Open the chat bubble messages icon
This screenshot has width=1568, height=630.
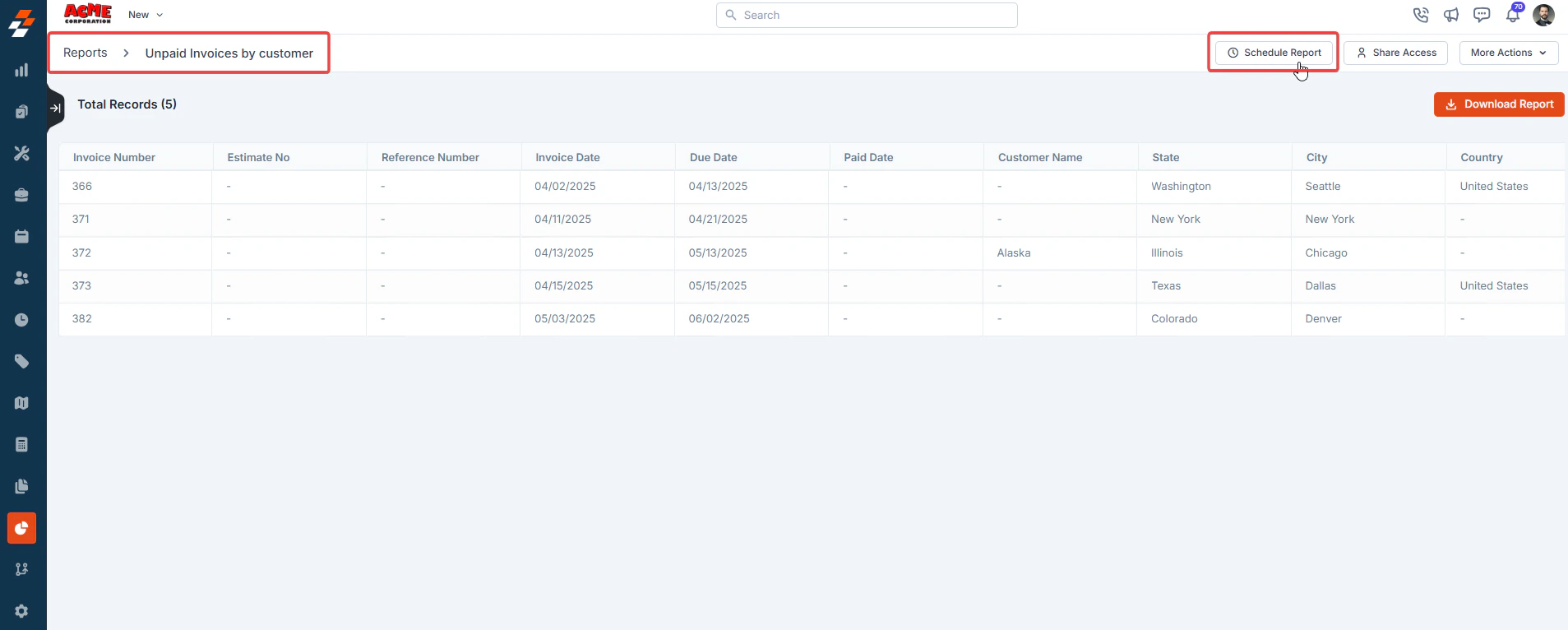coord(1482,15)
